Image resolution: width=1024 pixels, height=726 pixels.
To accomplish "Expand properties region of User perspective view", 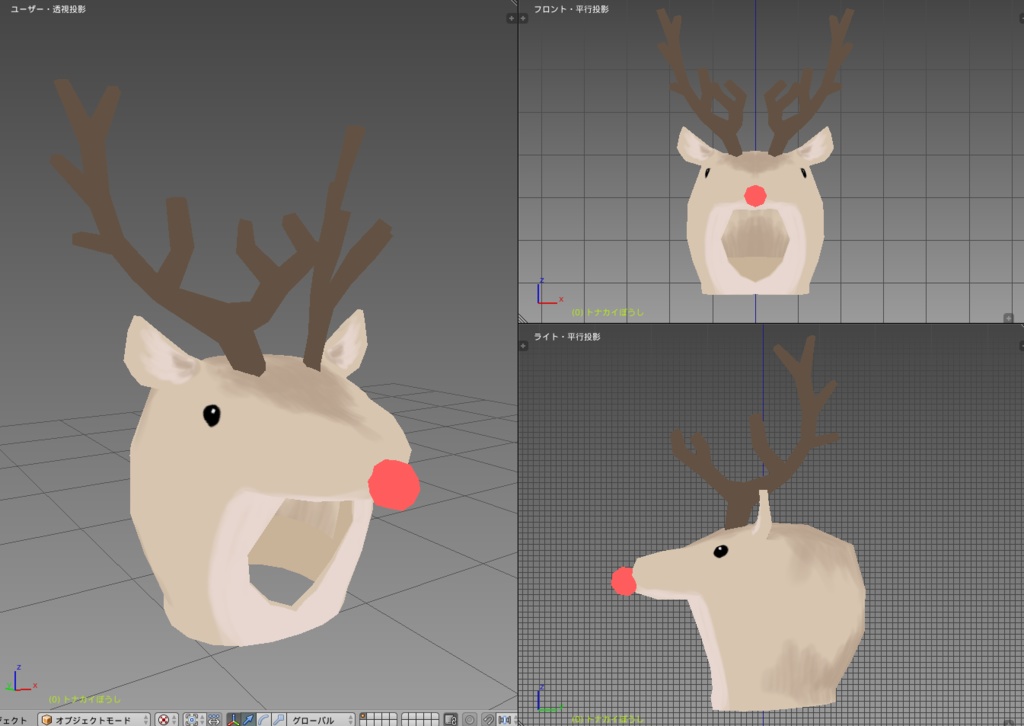I will pos(511,18).
